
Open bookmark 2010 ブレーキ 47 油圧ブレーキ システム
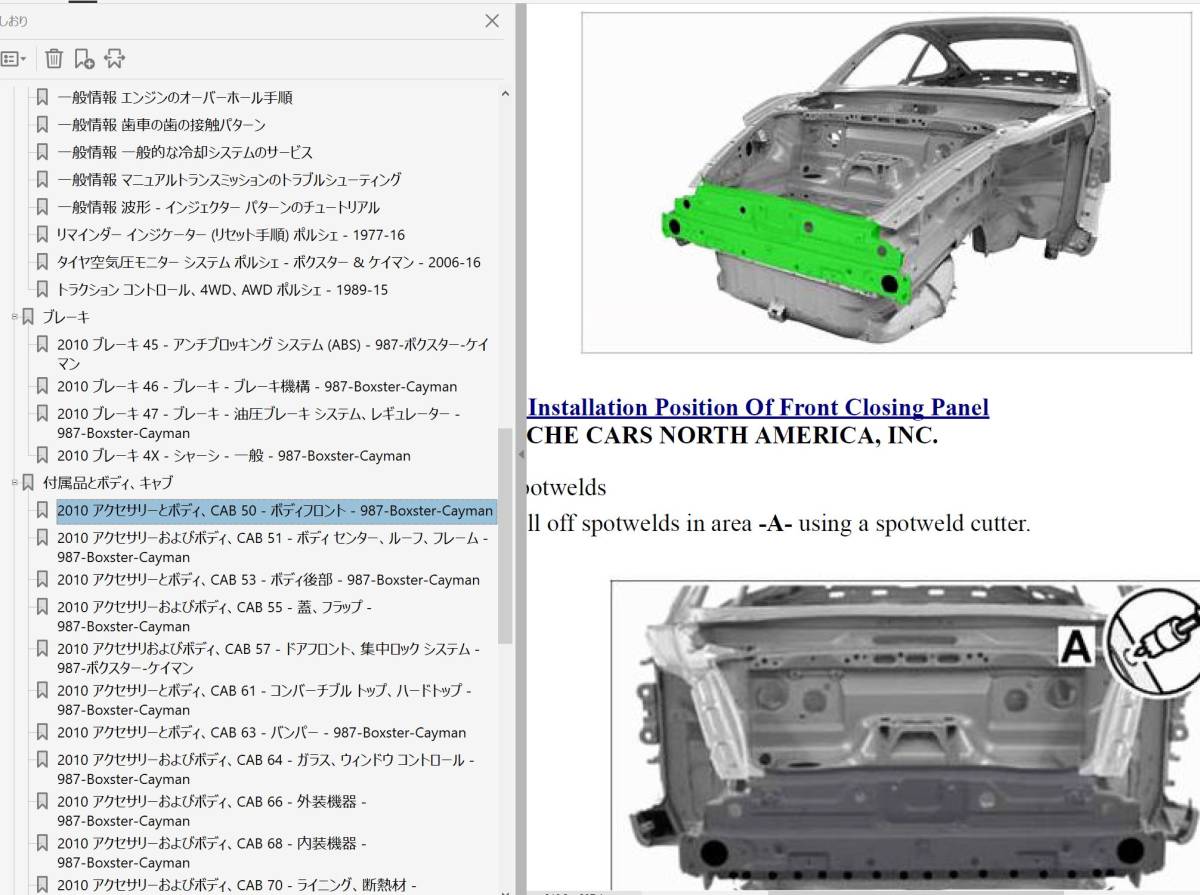coord(259,423)
